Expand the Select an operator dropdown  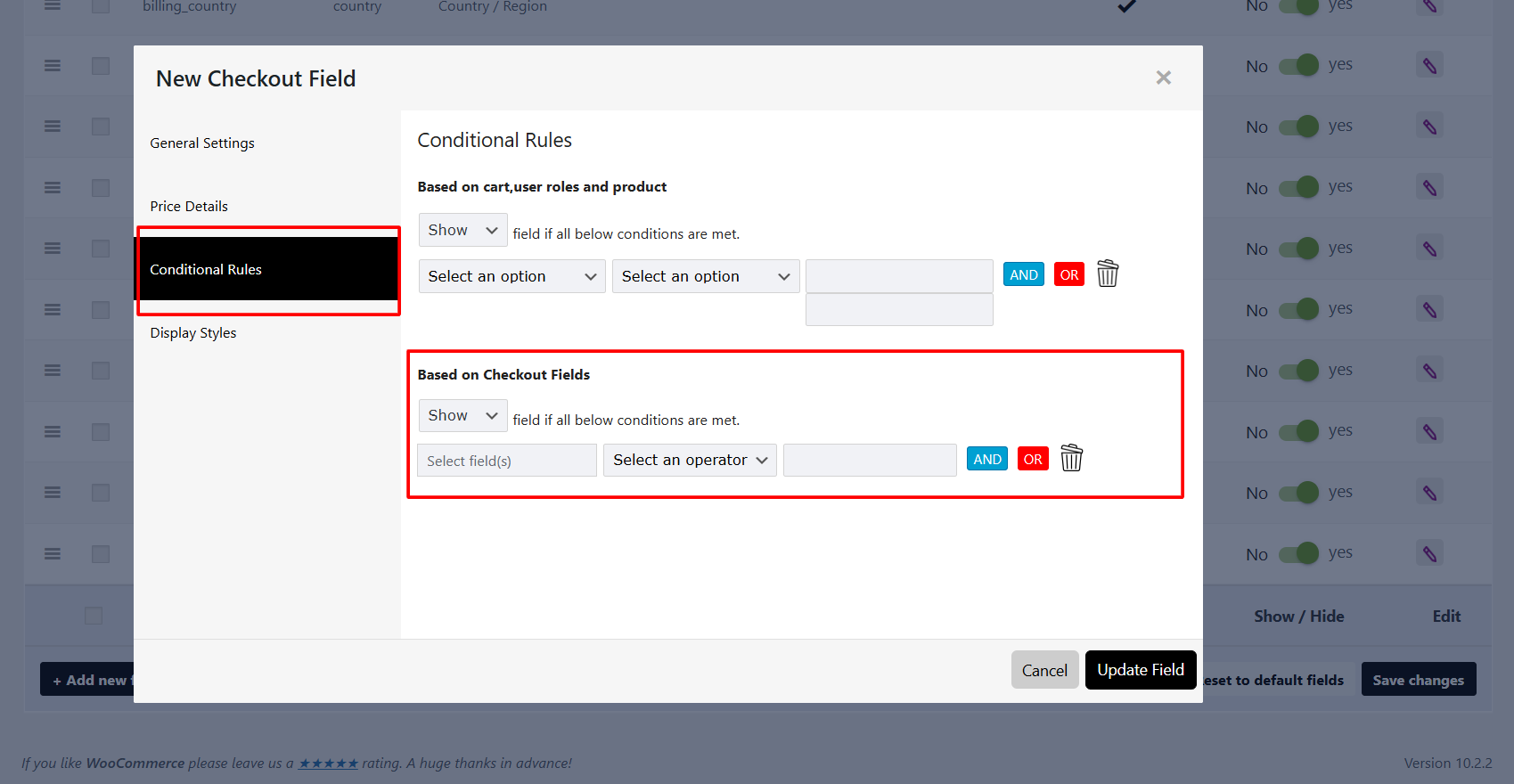(x=689, y=460)
